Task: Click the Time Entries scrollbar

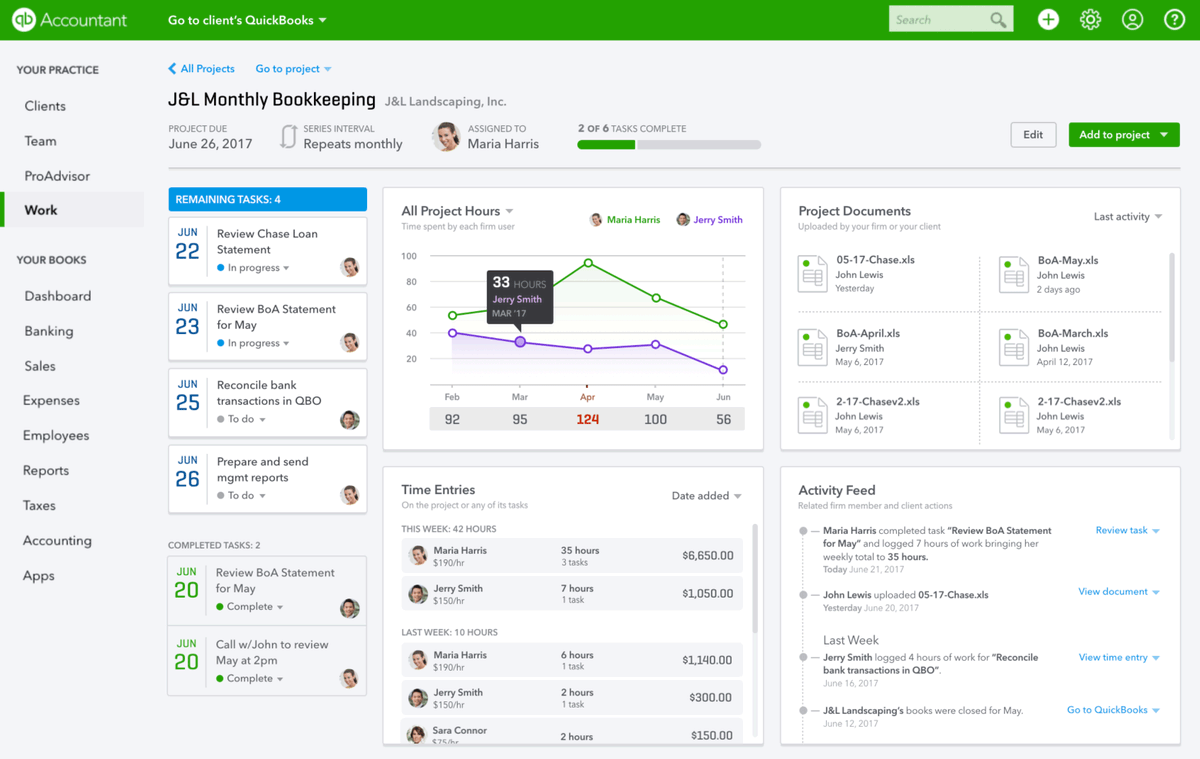Action: click(x=755, y=578)
